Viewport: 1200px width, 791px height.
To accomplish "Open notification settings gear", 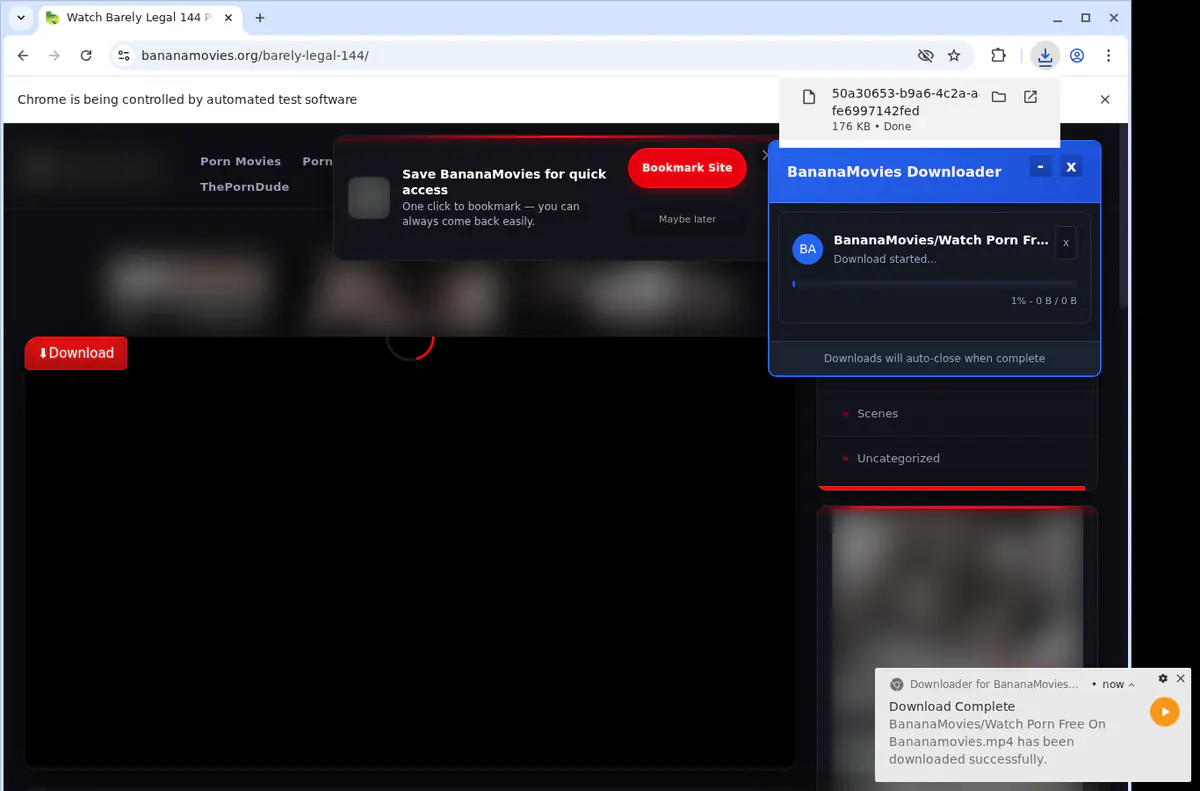I will (x=1163, y=678).
